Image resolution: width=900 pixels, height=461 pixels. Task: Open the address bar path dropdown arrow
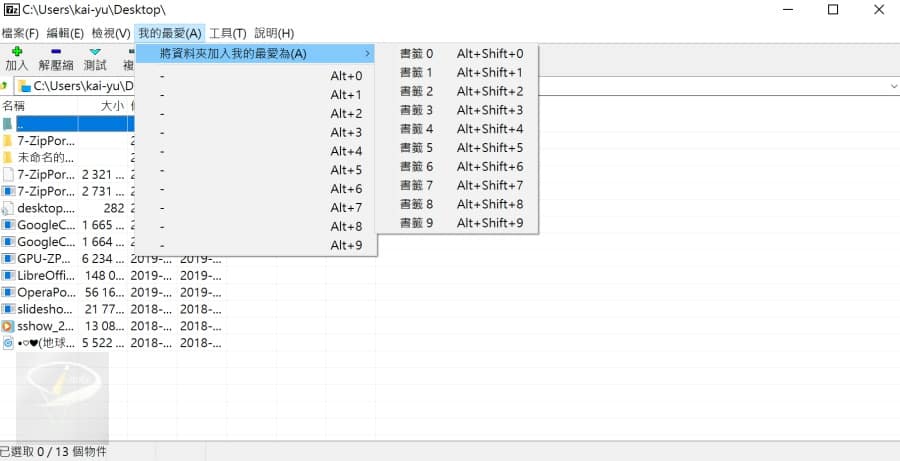(x=894, y=86)
